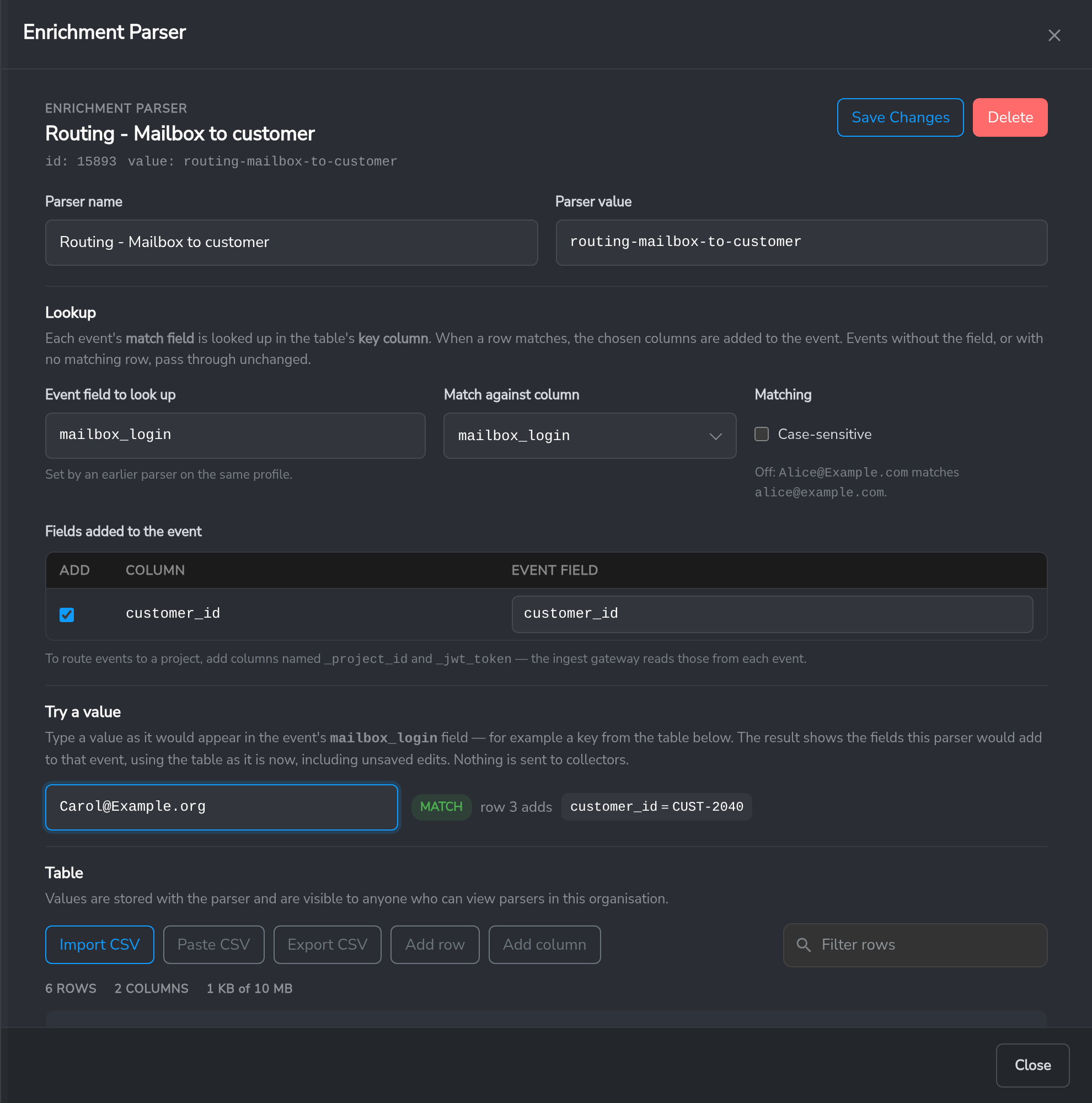Click the Filter rows search field
Screen dimensions: 1092x1103
pyautogui.click(x=915, y=945)
